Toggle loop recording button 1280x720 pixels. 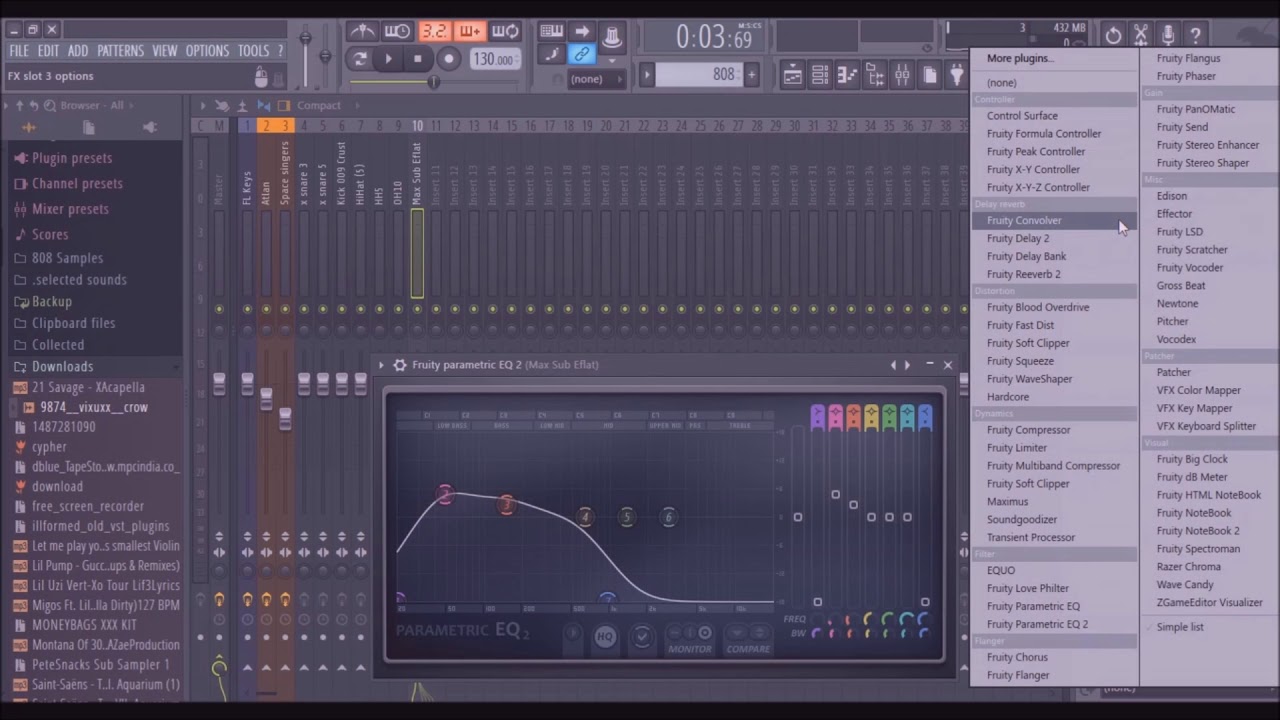[x=505, y=31]
